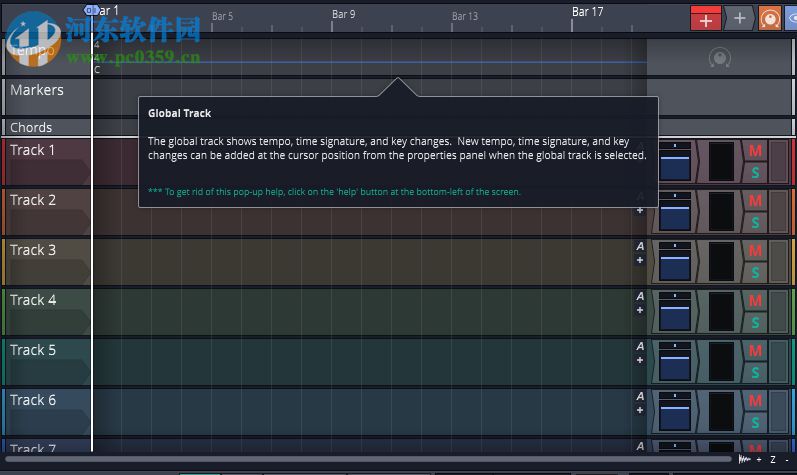
Task: Click the zoom-in plus at bottom right
Action: (x=759, y=459)
